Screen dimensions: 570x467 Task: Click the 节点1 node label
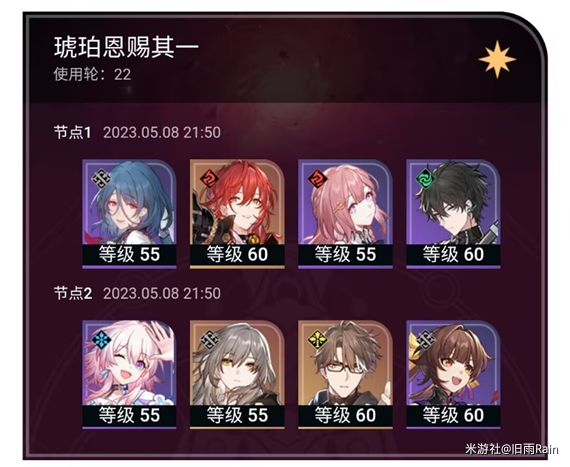point(72,132)
